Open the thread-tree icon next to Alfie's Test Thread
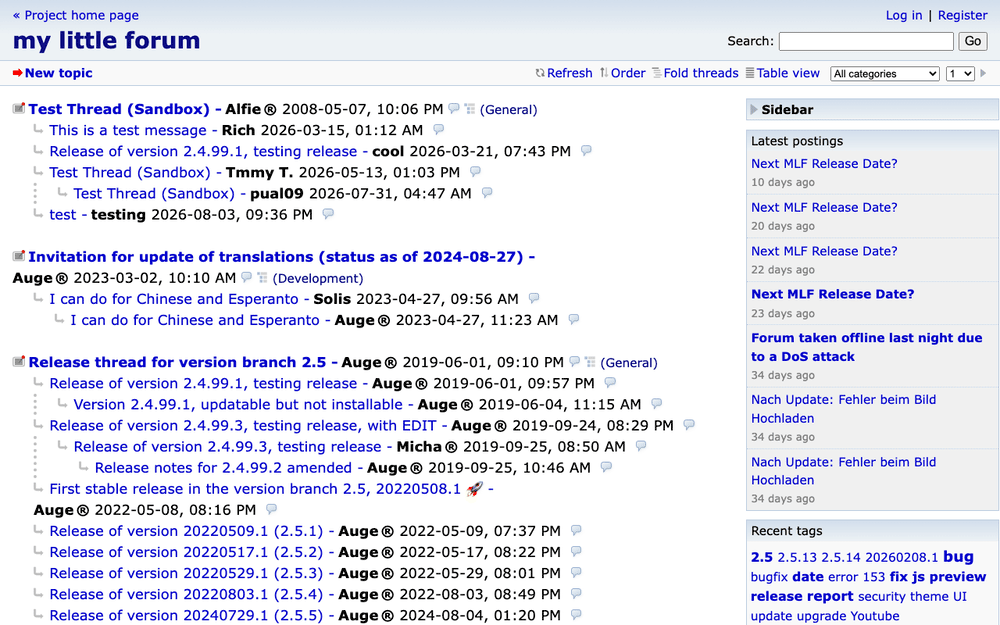Viewport: 1000px width, 625px height. click(x=470, y=109)
